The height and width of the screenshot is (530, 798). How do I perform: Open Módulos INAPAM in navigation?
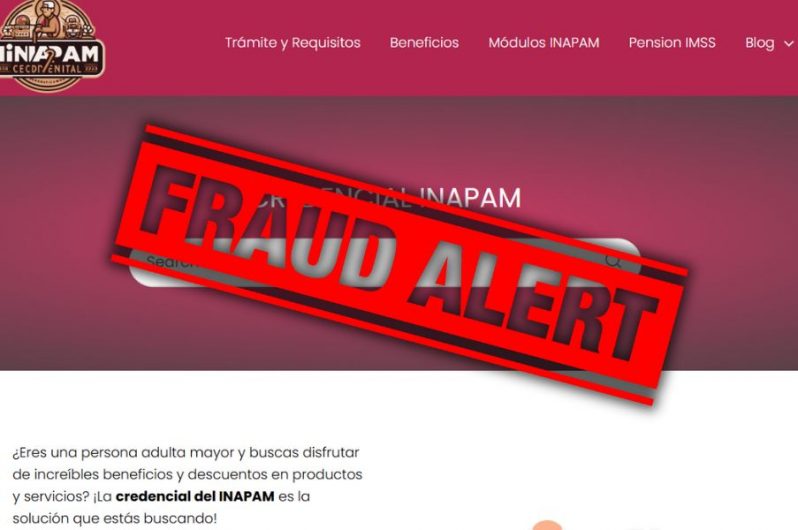[x=544, y=43]
